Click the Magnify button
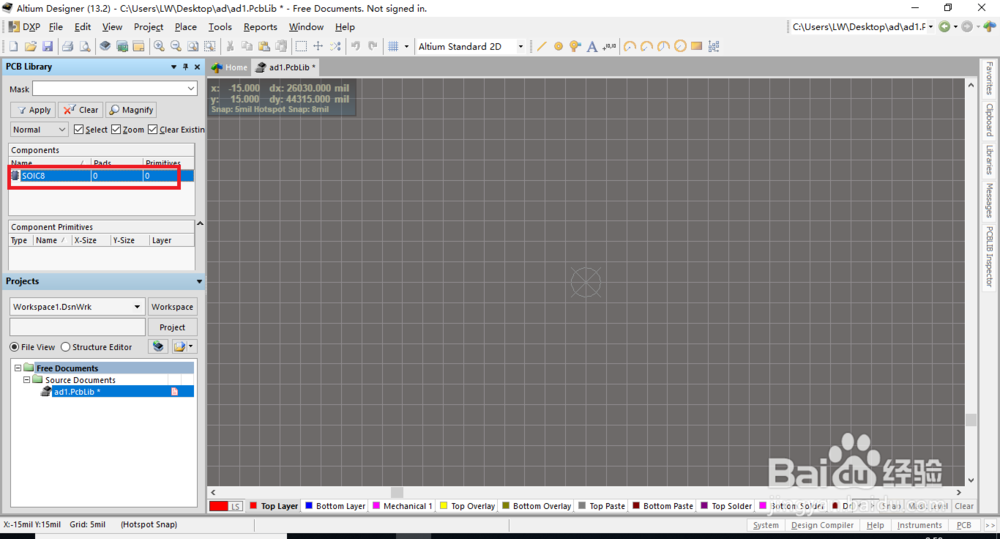Viewport: 1000px width, 539px height. [131, 110]
